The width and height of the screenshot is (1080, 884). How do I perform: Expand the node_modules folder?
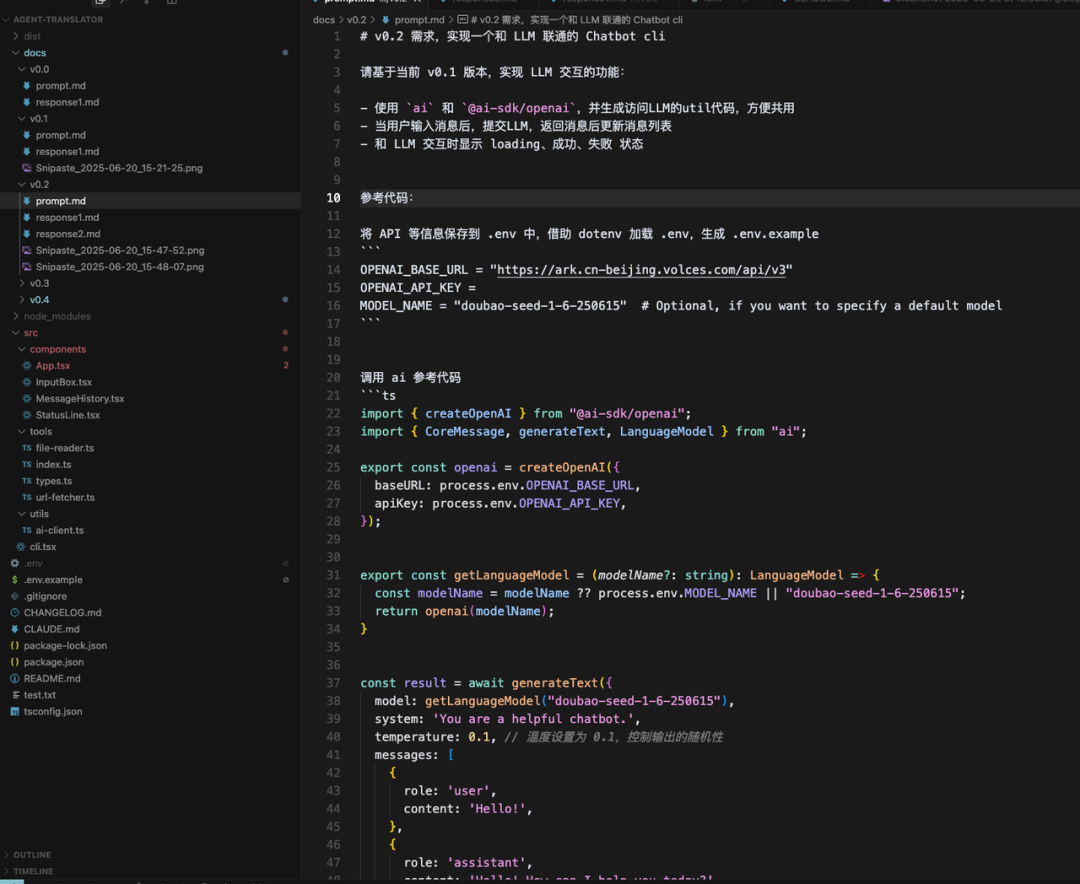(16, 317)
